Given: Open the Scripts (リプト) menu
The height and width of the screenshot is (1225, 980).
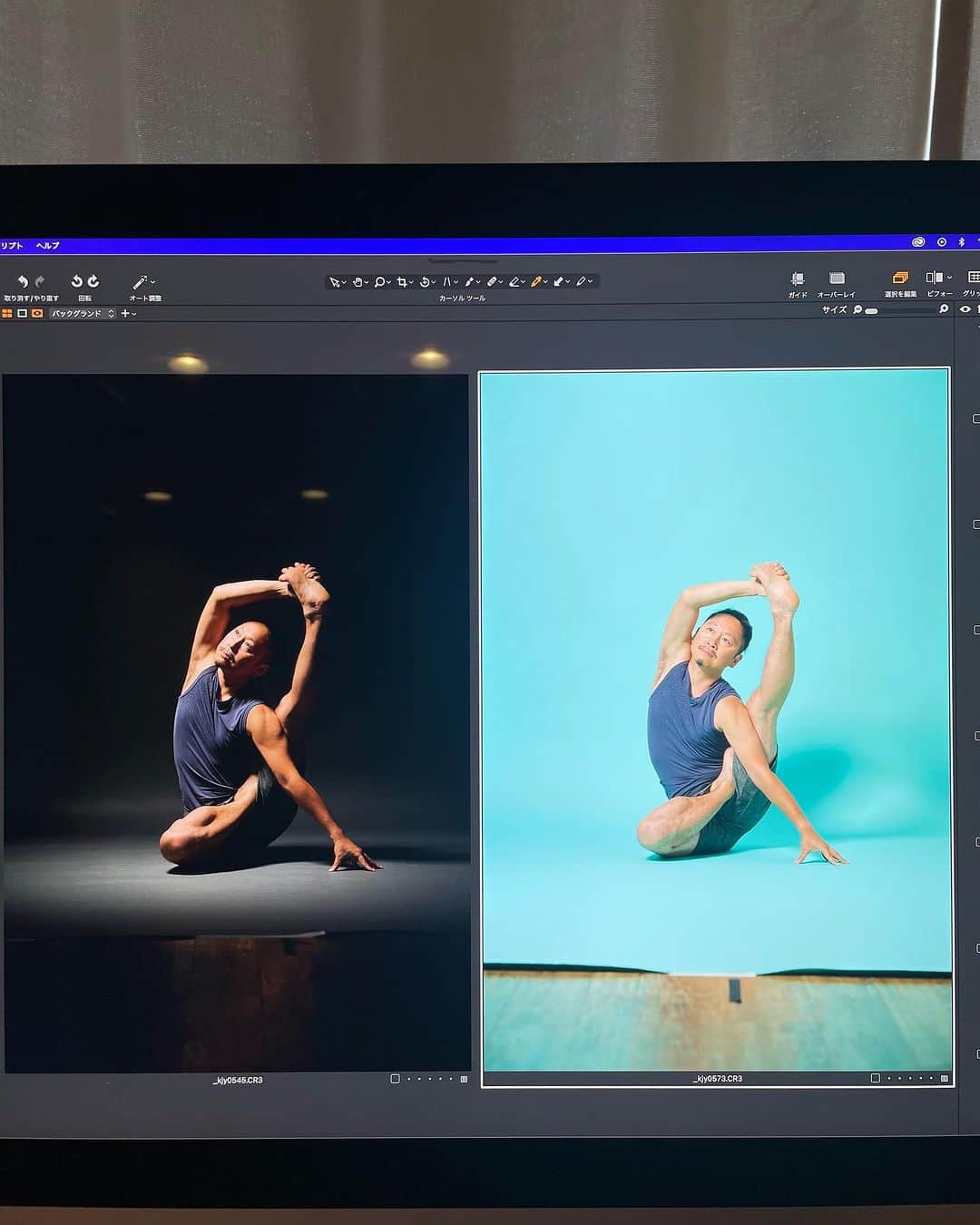Looking at the screenshot, I should [12, 246].
